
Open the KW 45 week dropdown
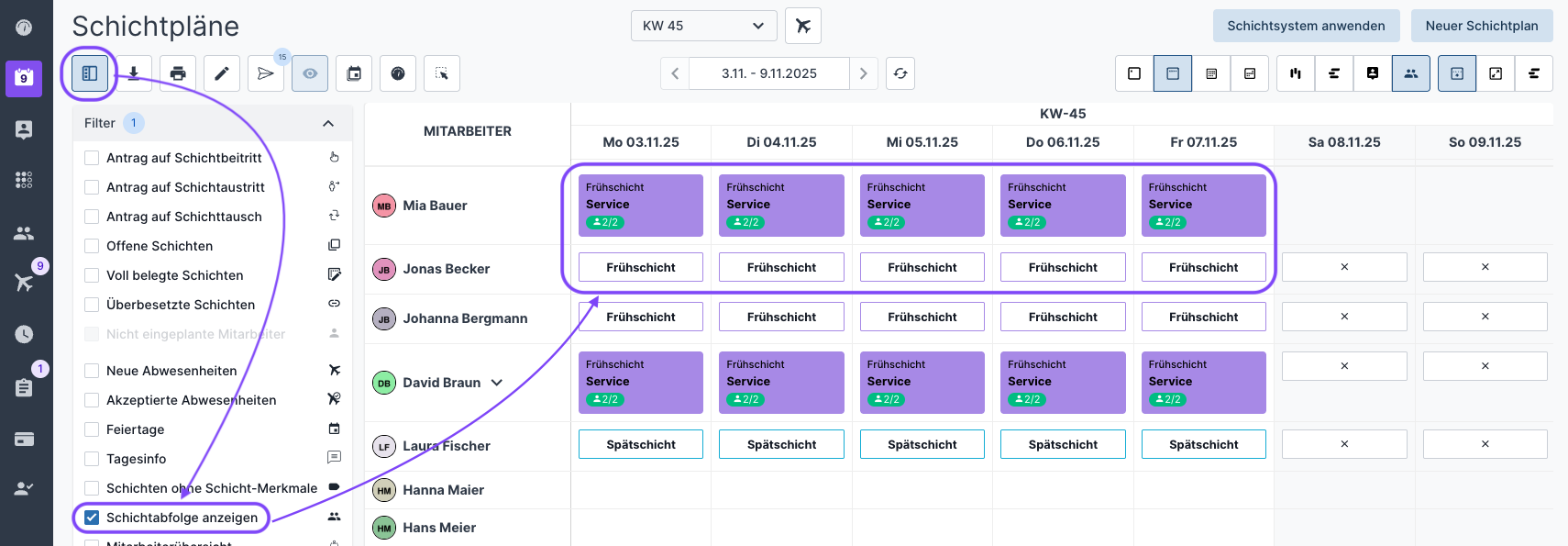click(x=703, y=26)
